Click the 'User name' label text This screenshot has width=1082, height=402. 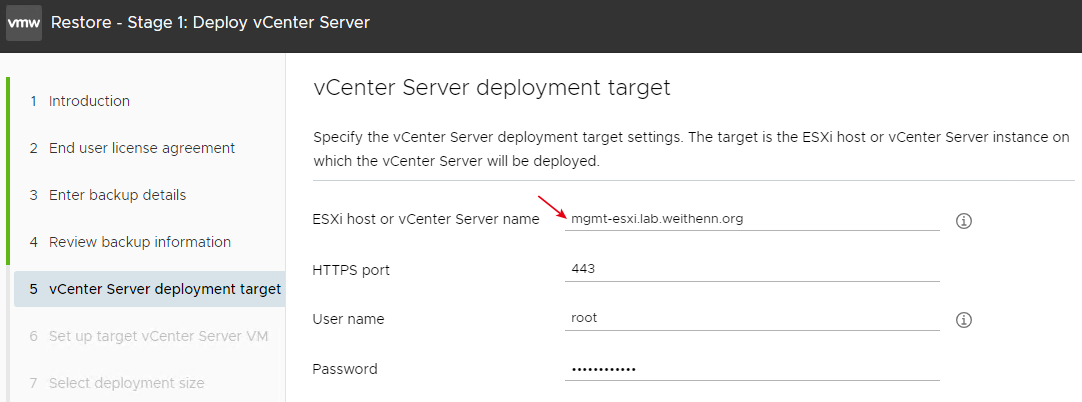(x=348, y=319)
